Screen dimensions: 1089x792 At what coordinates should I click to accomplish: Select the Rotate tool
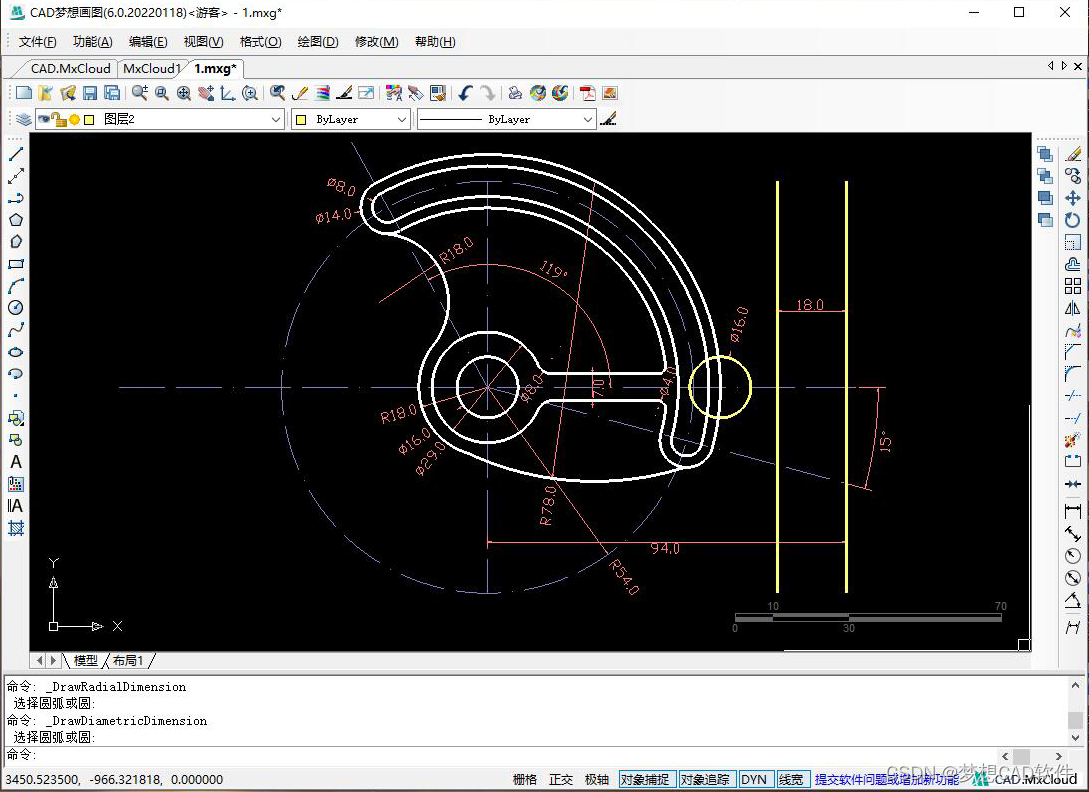1073,220
